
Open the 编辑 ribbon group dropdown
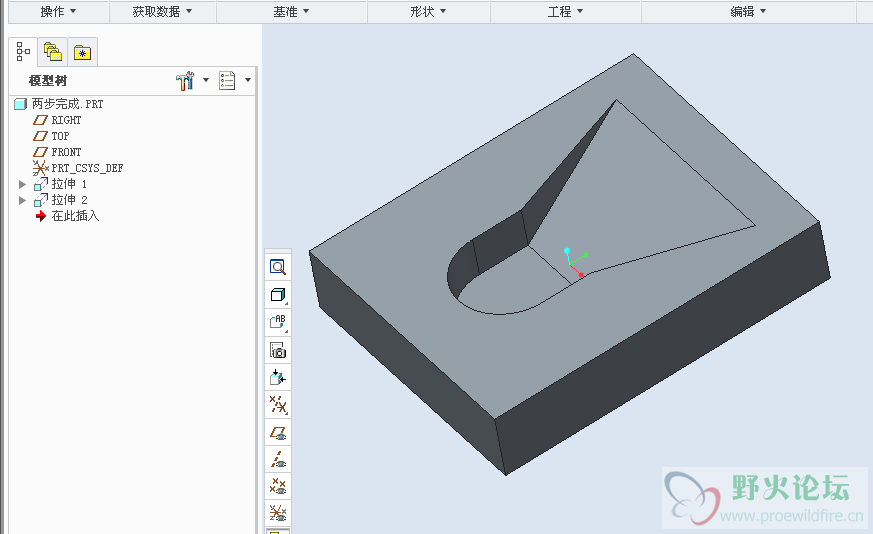748,12
